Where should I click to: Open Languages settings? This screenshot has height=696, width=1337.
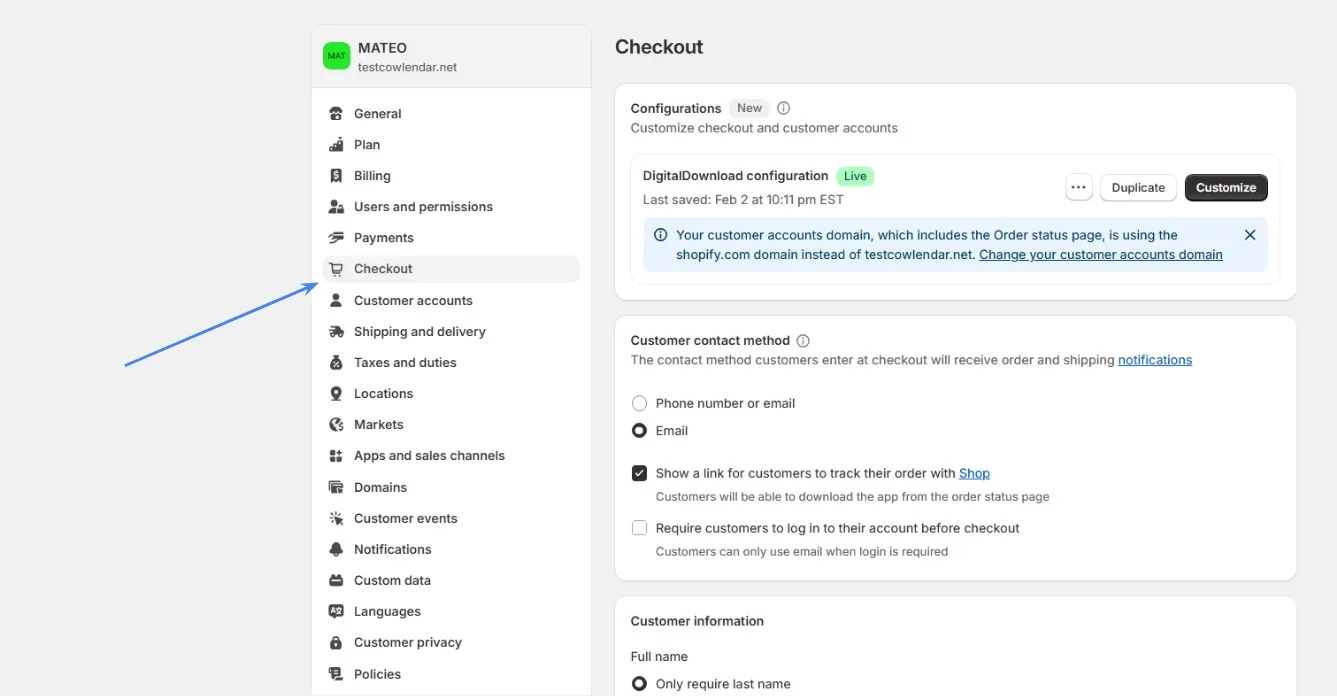pos(451,612)
